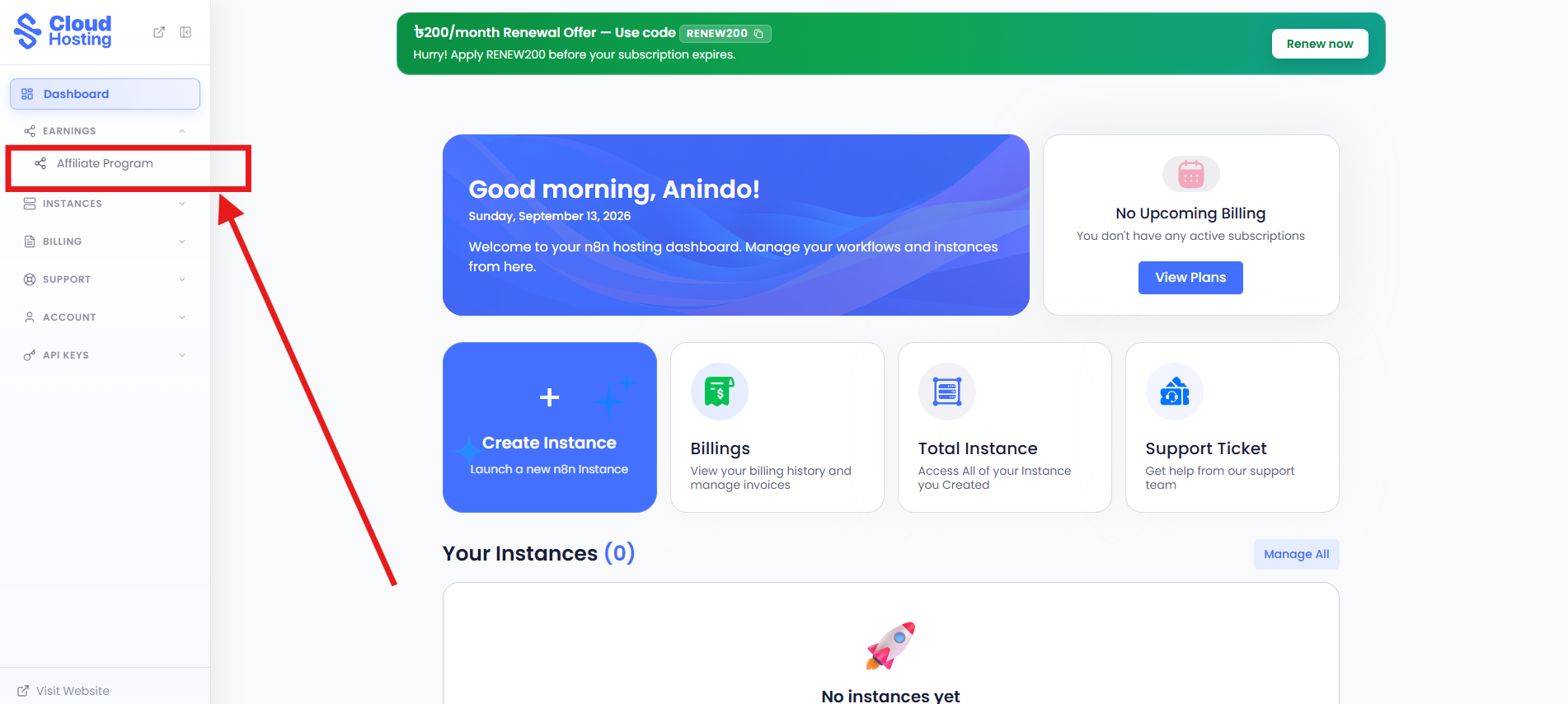This screenshot has height=704, width=1568.
Task: Click the 'Total Instance' card title
Action: (978, 448)
